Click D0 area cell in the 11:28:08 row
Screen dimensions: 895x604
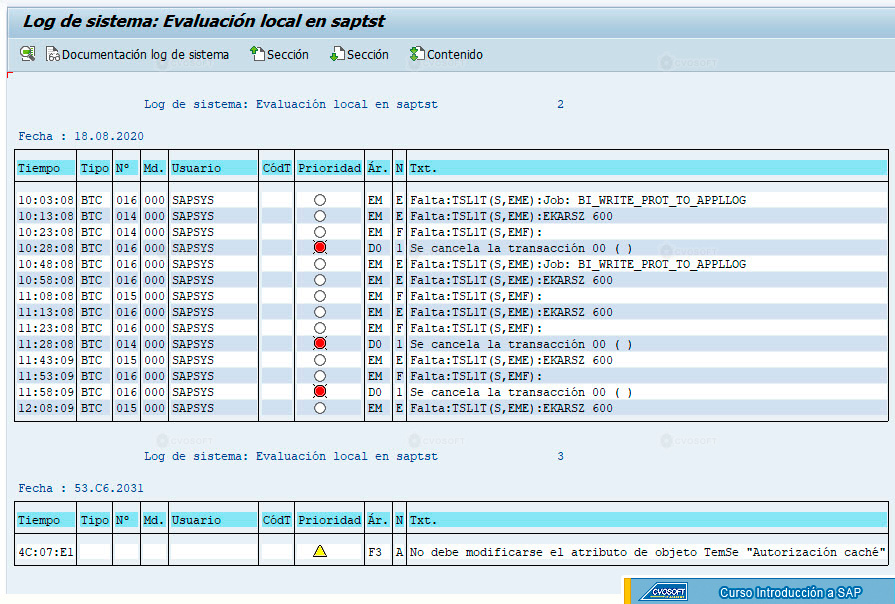374,344
